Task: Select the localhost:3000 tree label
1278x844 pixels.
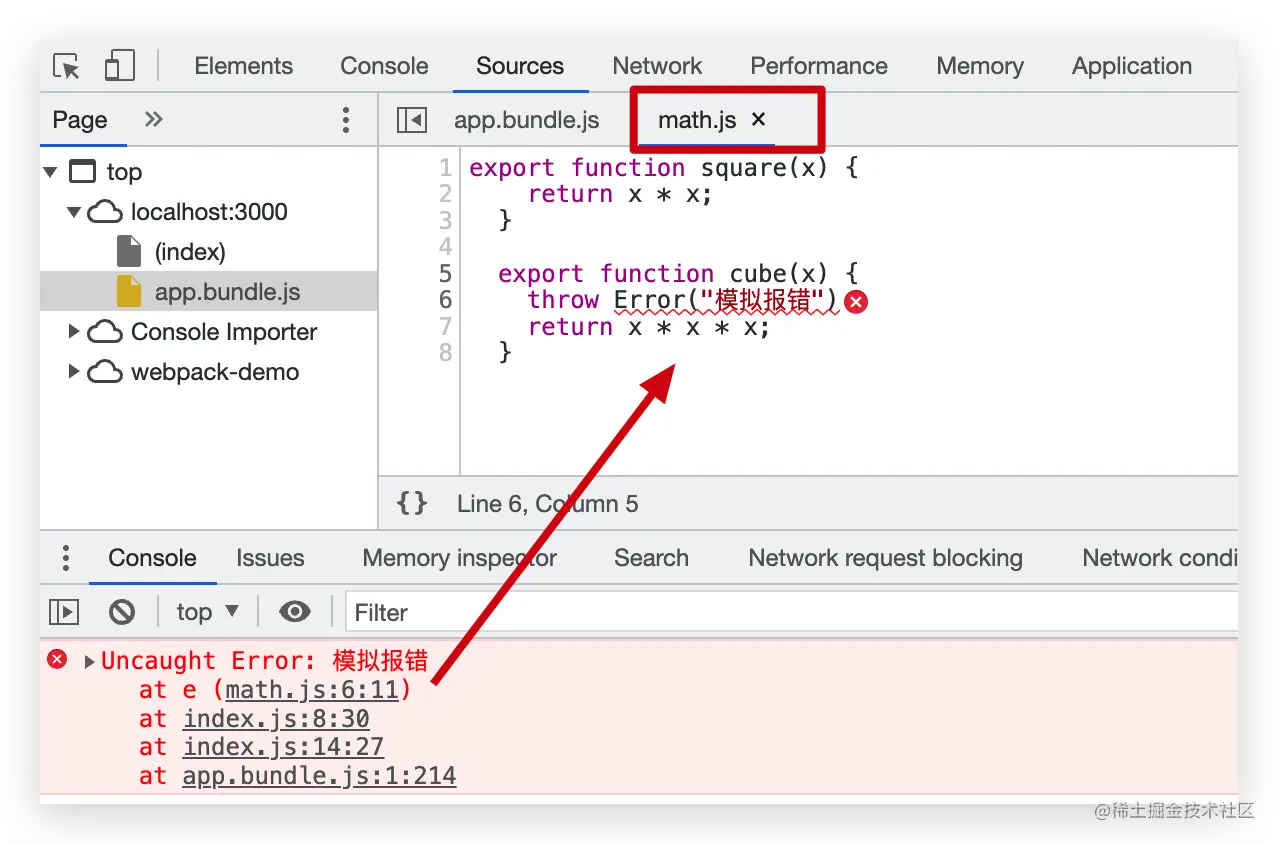Action: (209, 212)
